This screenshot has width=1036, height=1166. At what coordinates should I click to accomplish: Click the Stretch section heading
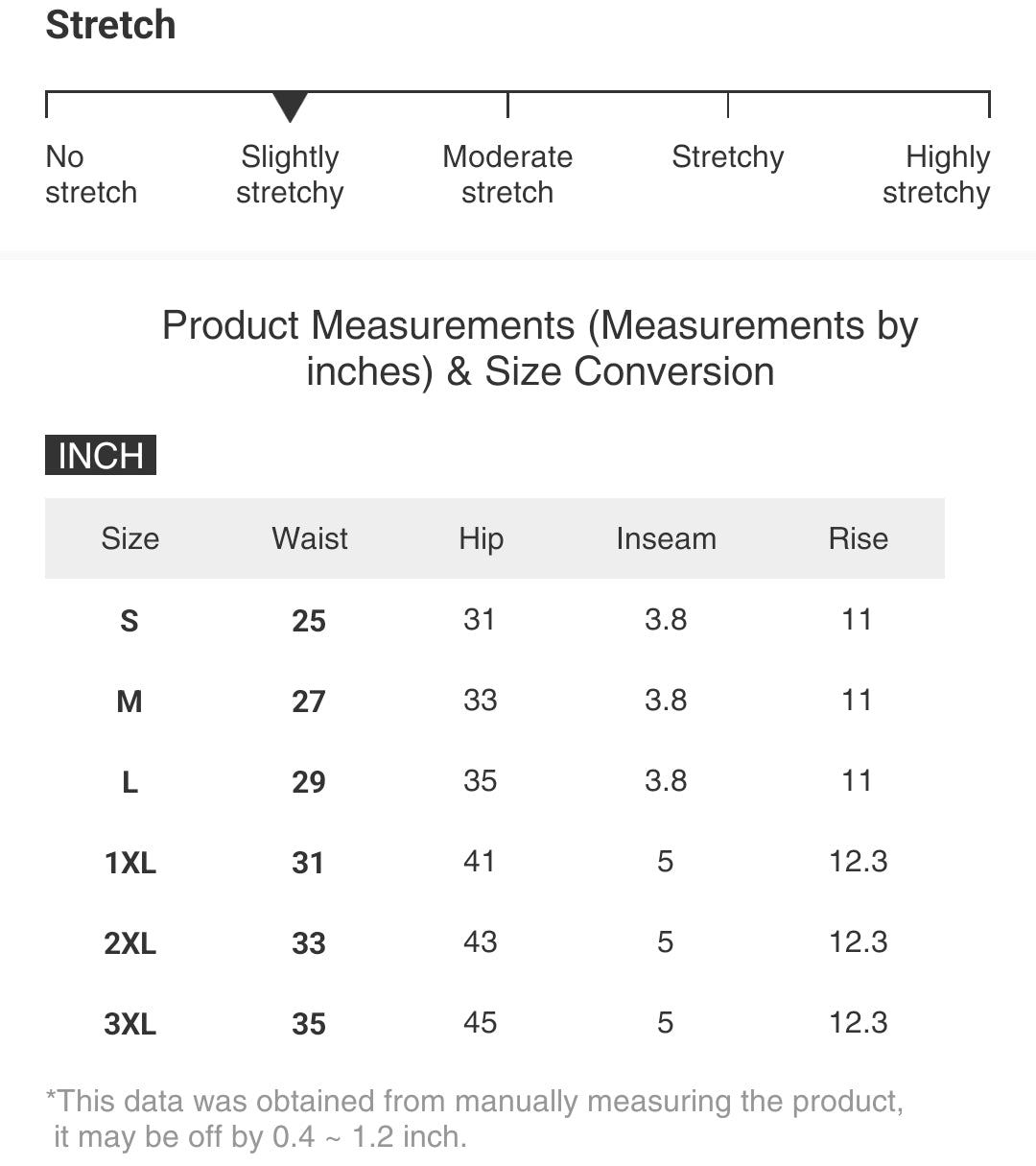(x=111, y=25)
